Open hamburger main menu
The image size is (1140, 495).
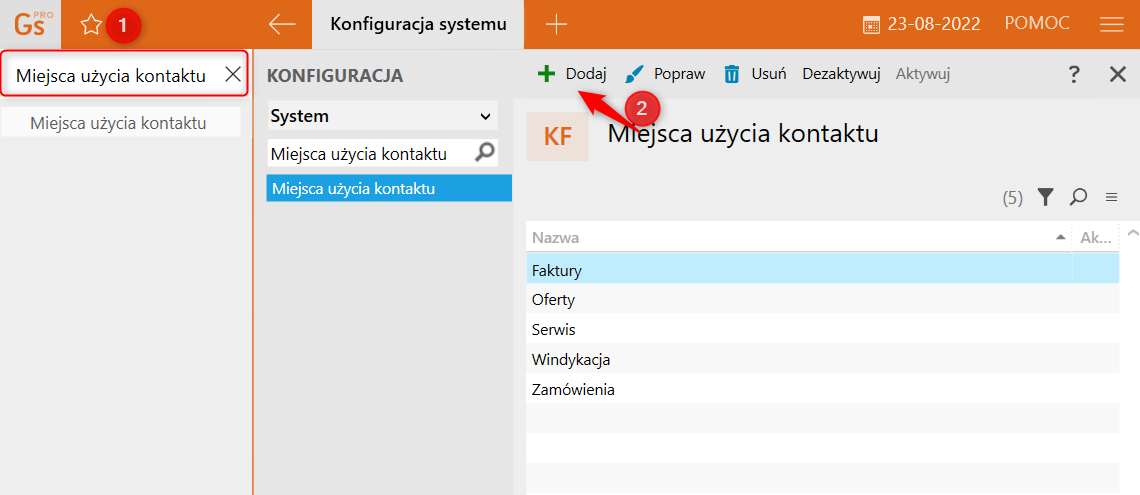click(x=1112, y=25)
